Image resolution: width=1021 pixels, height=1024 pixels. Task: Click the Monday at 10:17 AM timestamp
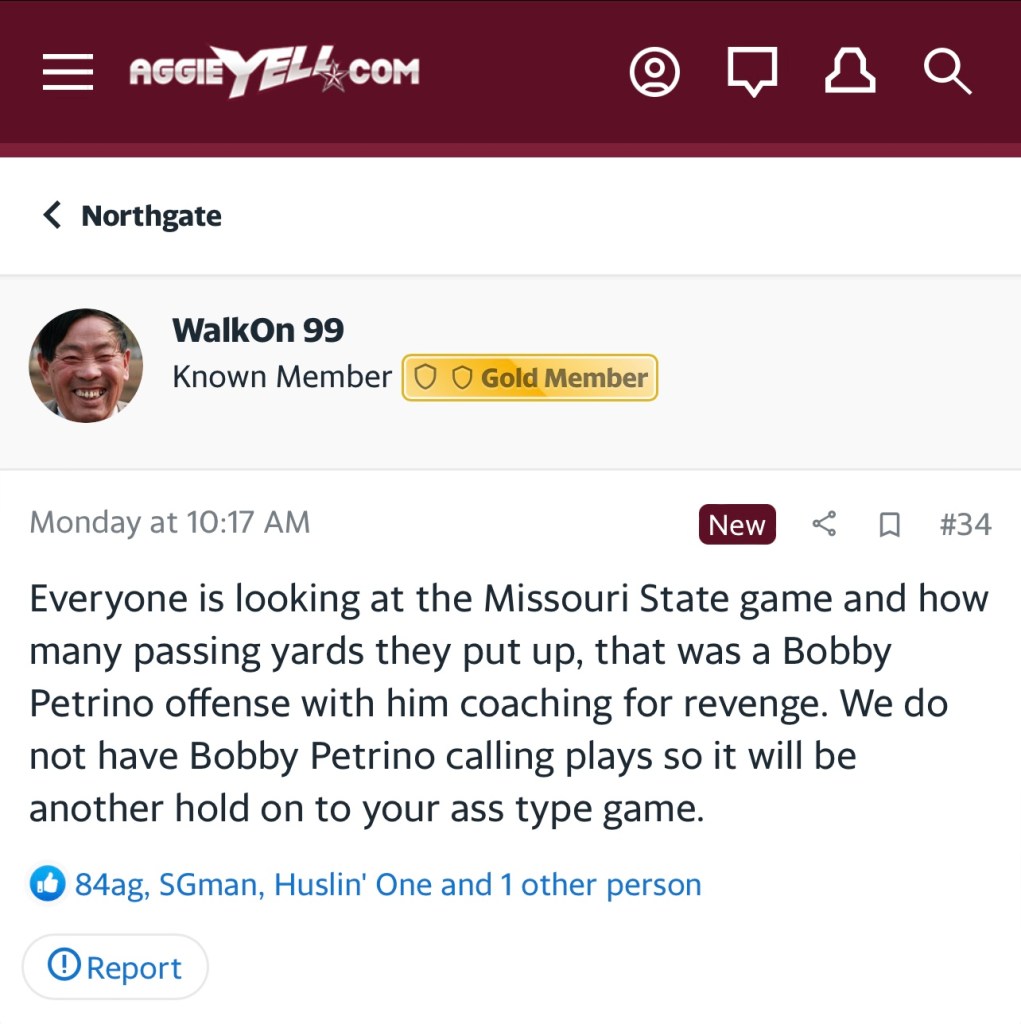pos(170,522)
